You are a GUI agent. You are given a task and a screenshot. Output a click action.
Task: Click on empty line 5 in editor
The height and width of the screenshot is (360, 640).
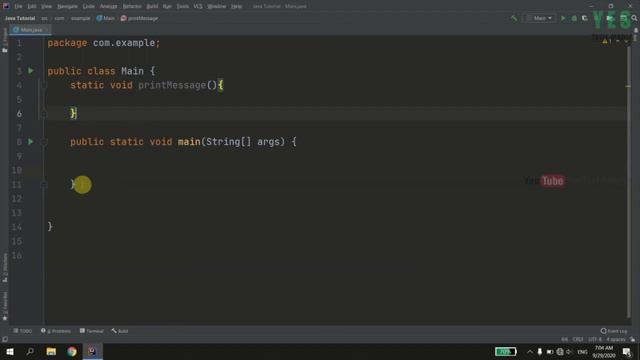tap(335, 100)
